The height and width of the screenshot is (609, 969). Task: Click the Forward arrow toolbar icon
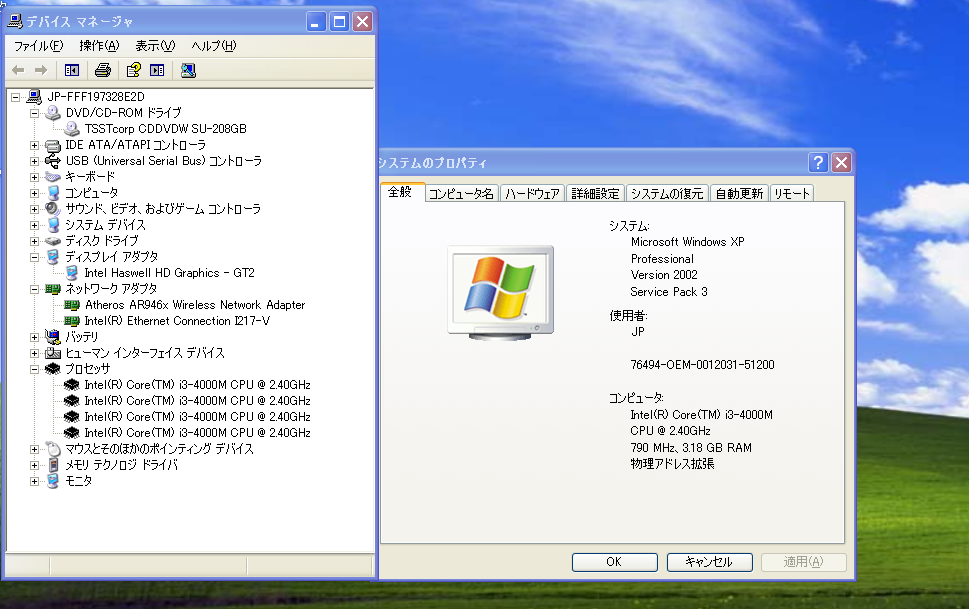click(41, 70)
